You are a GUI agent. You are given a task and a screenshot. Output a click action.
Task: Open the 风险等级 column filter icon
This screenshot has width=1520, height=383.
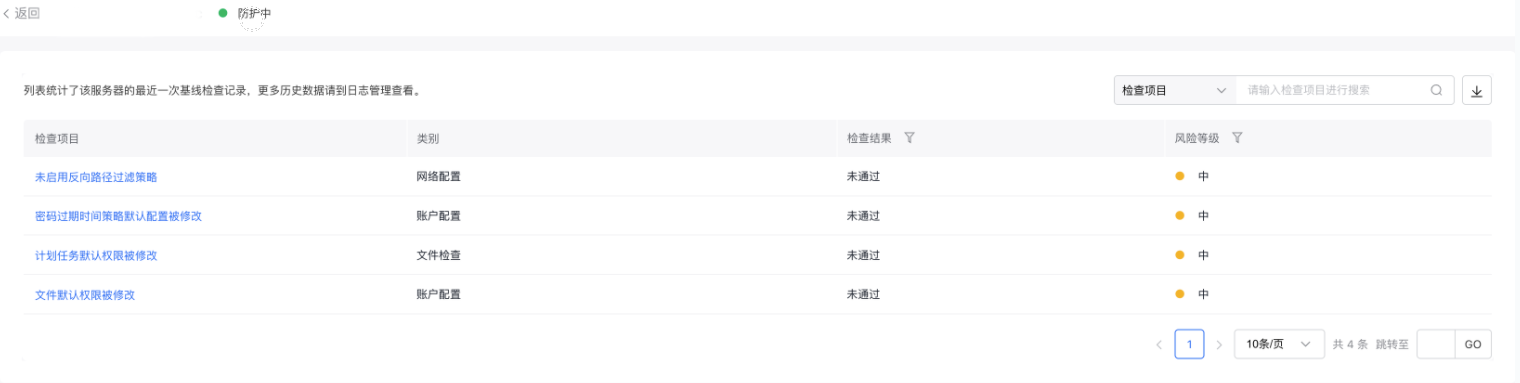[x=1237, y=138]
